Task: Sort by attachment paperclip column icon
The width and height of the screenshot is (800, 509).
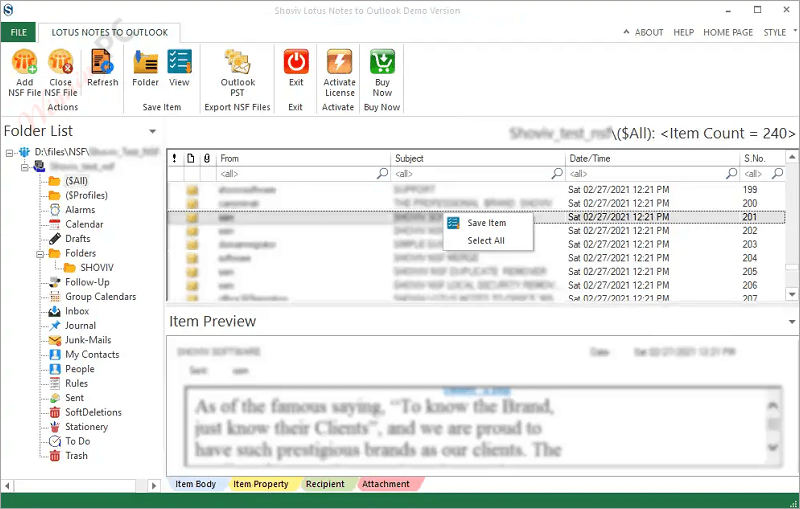Action: (x=207, y=159)
